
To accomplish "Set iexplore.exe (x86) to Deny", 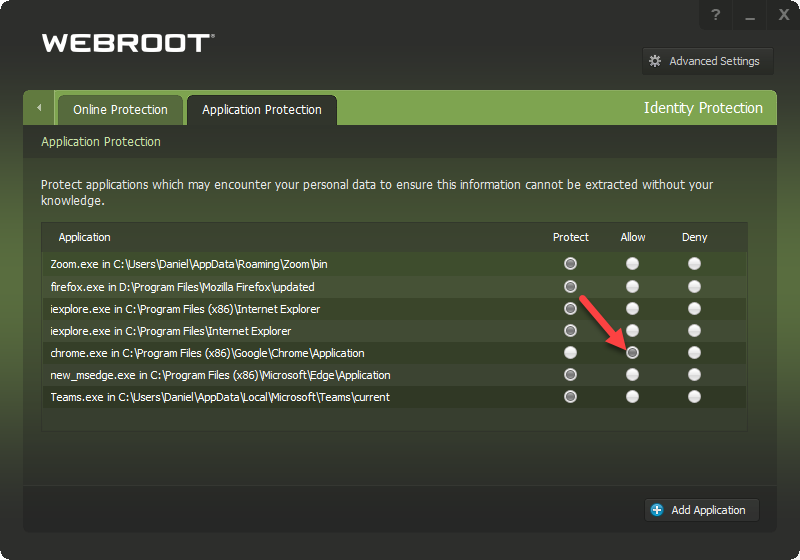I will pos(694,309).
